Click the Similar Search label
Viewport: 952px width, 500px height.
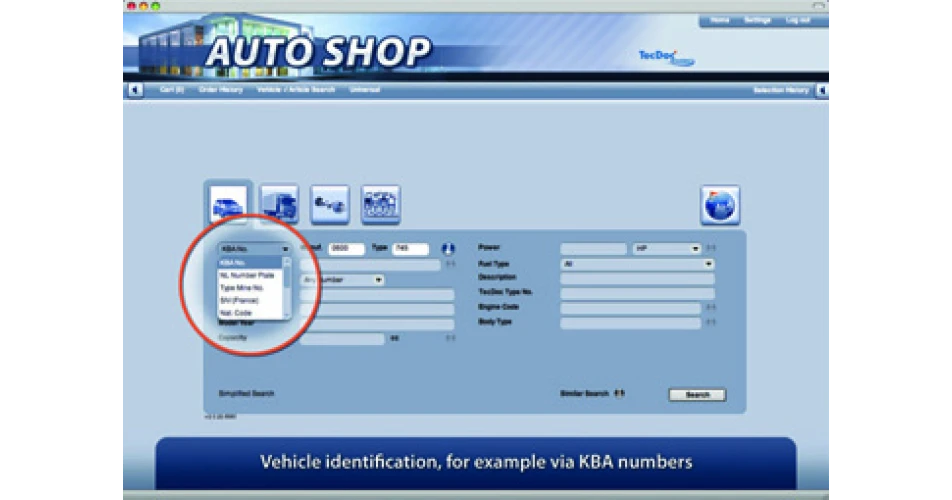coord(584,393)
